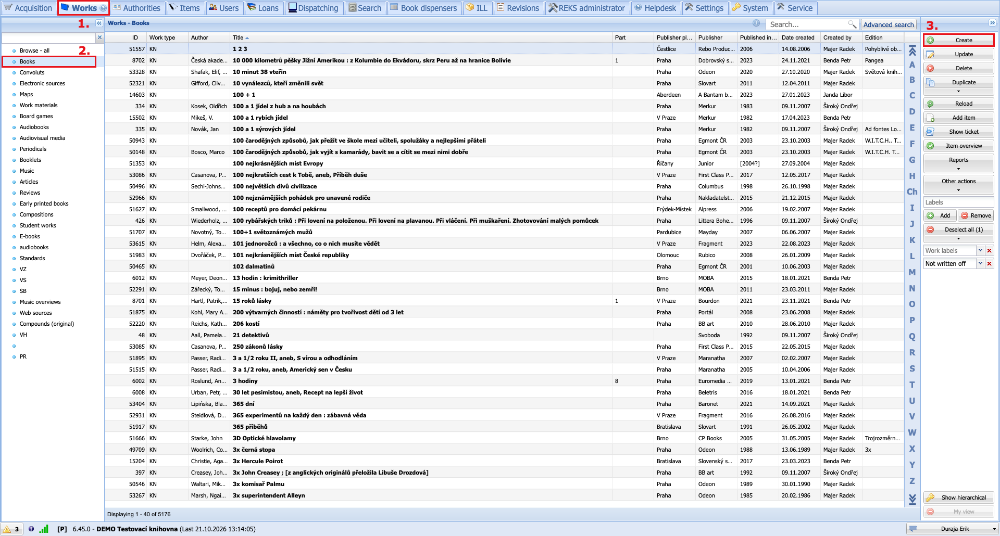Switch to the Authorities tab

tap(137, 8)
